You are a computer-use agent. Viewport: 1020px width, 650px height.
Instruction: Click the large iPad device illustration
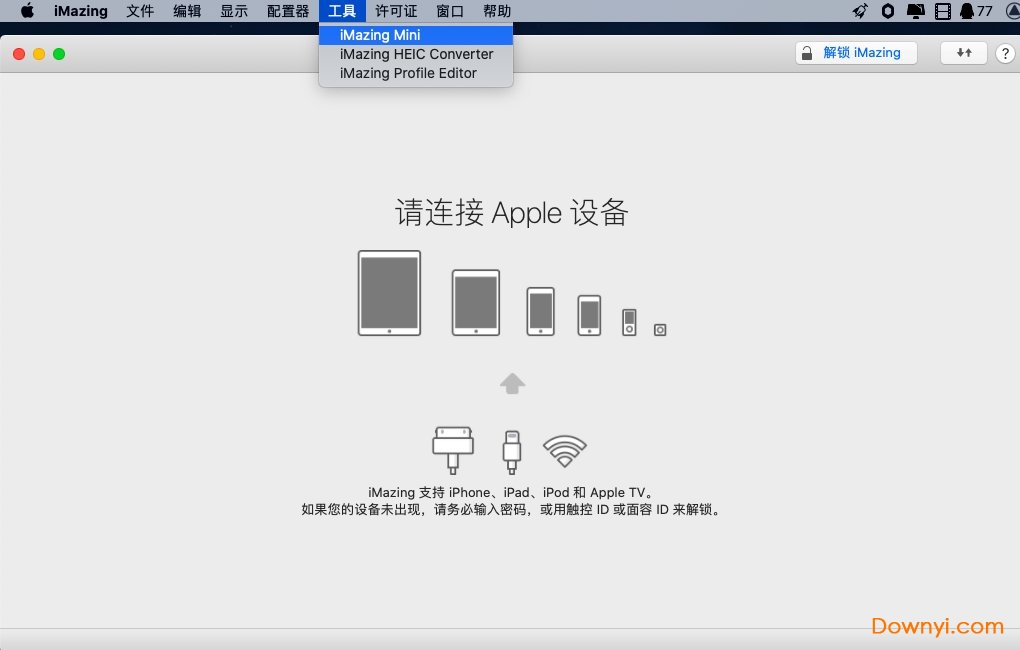click(389, 293)
